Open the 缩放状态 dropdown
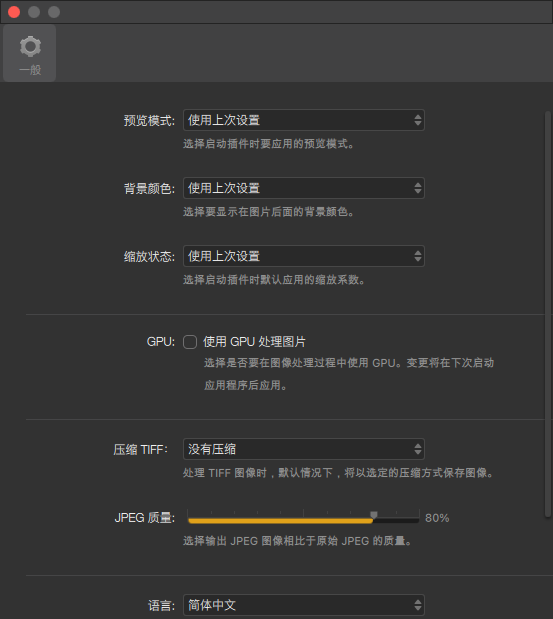553x619 pixels. tap(304, 256)
